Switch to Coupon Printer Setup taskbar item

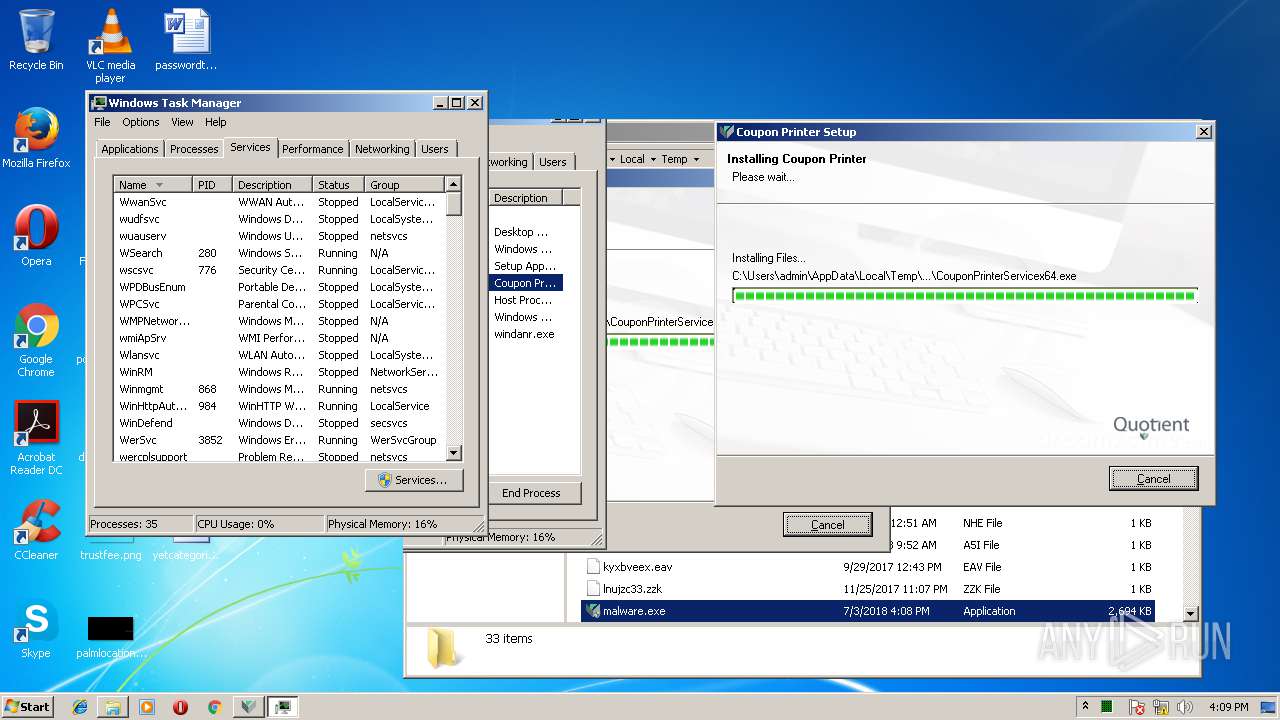[249, 706]
